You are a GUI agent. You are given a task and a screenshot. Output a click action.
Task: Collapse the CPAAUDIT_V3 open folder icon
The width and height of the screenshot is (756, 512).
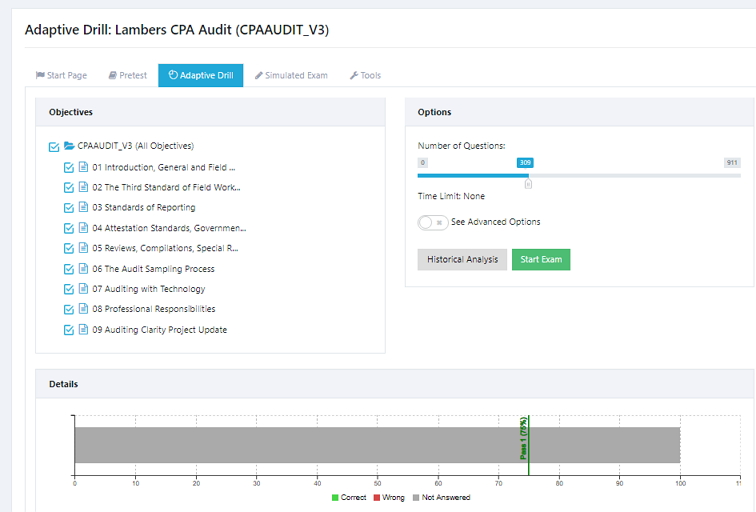tap(69, 145)
